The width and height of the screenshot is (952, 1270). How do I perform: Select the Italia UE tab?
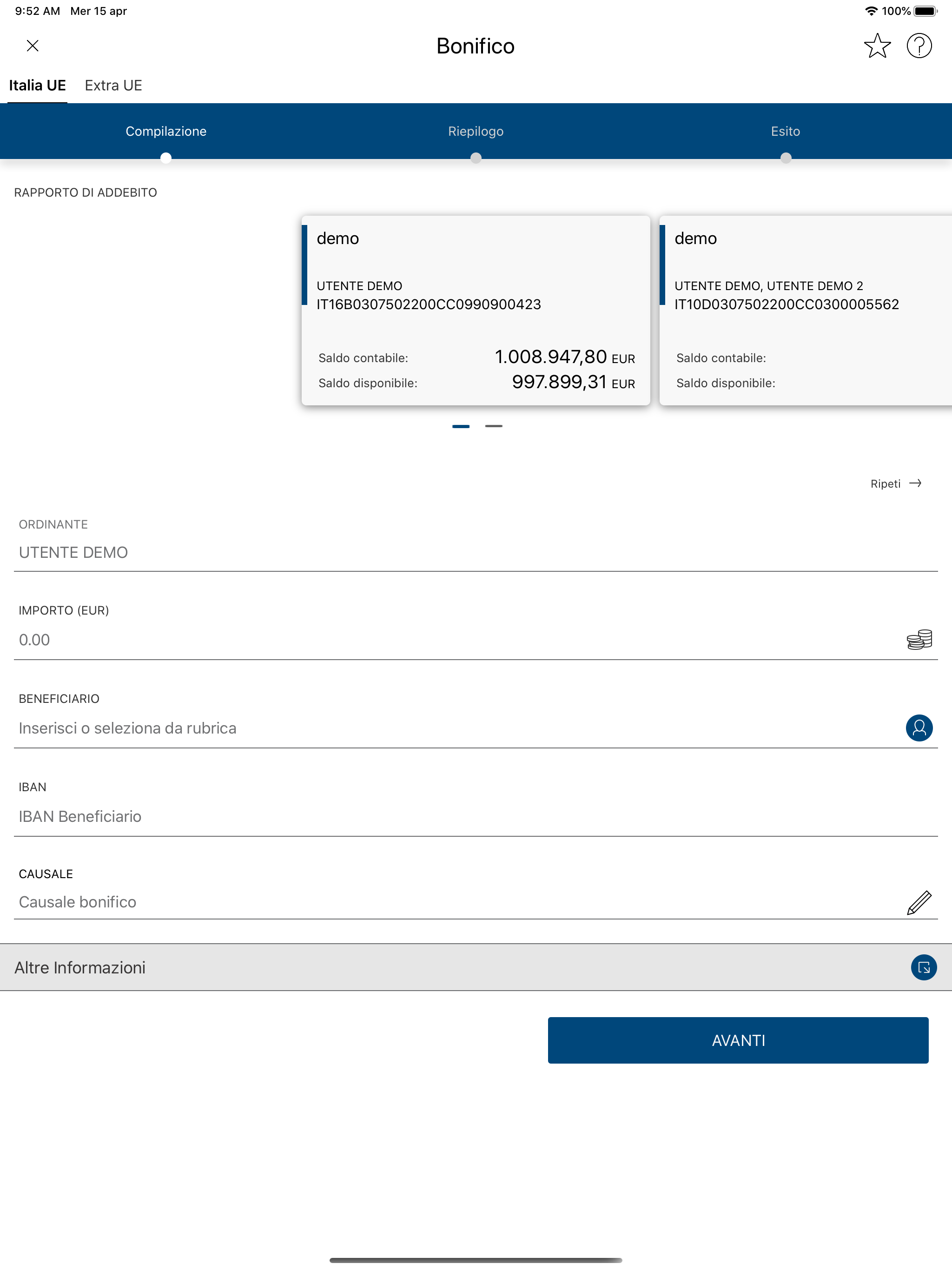click(37, 86)
